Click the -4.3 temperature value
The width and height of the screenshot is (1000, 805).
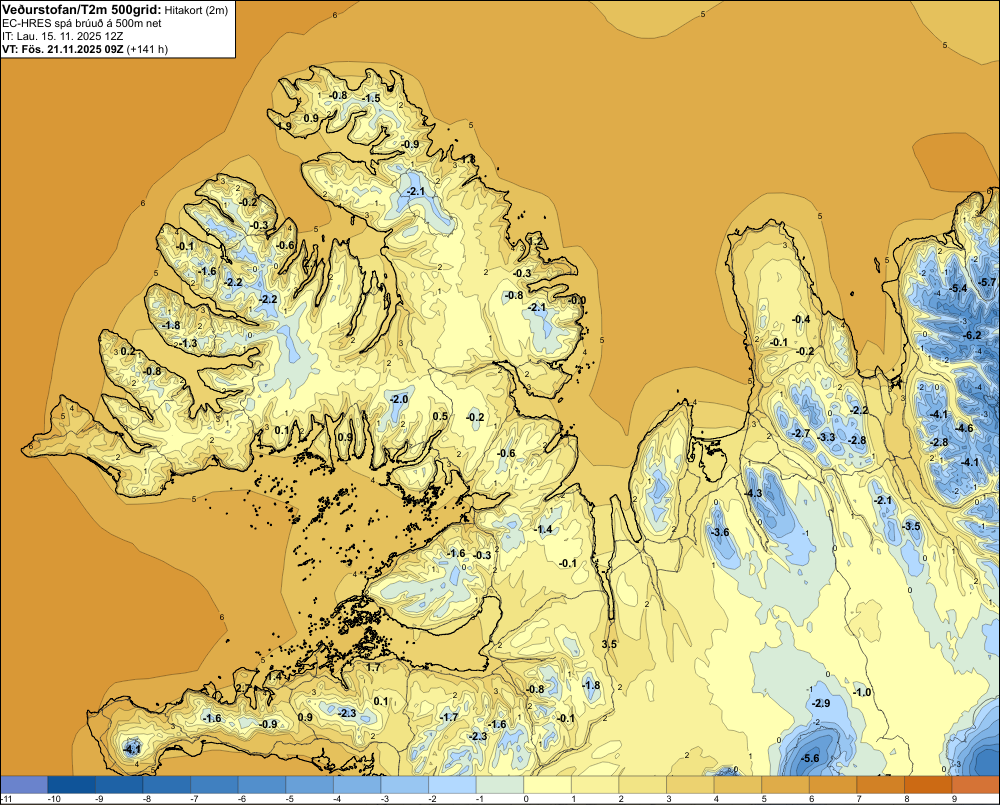(x=753, y=493)
